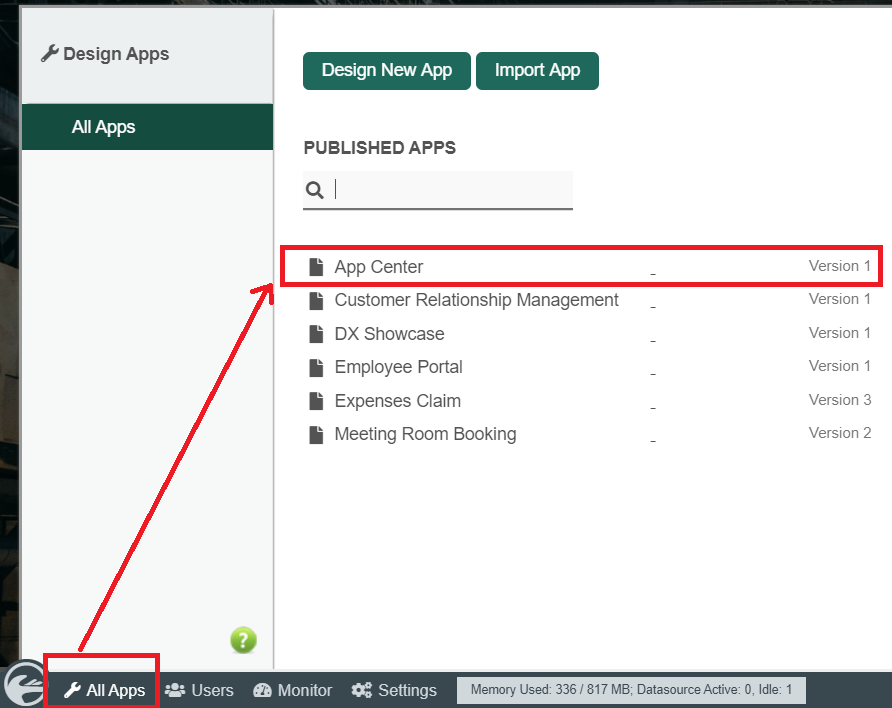Open Settings from the admin bar
The height and width of the screenshot is (708, 892).
click(x=394, y=690)
